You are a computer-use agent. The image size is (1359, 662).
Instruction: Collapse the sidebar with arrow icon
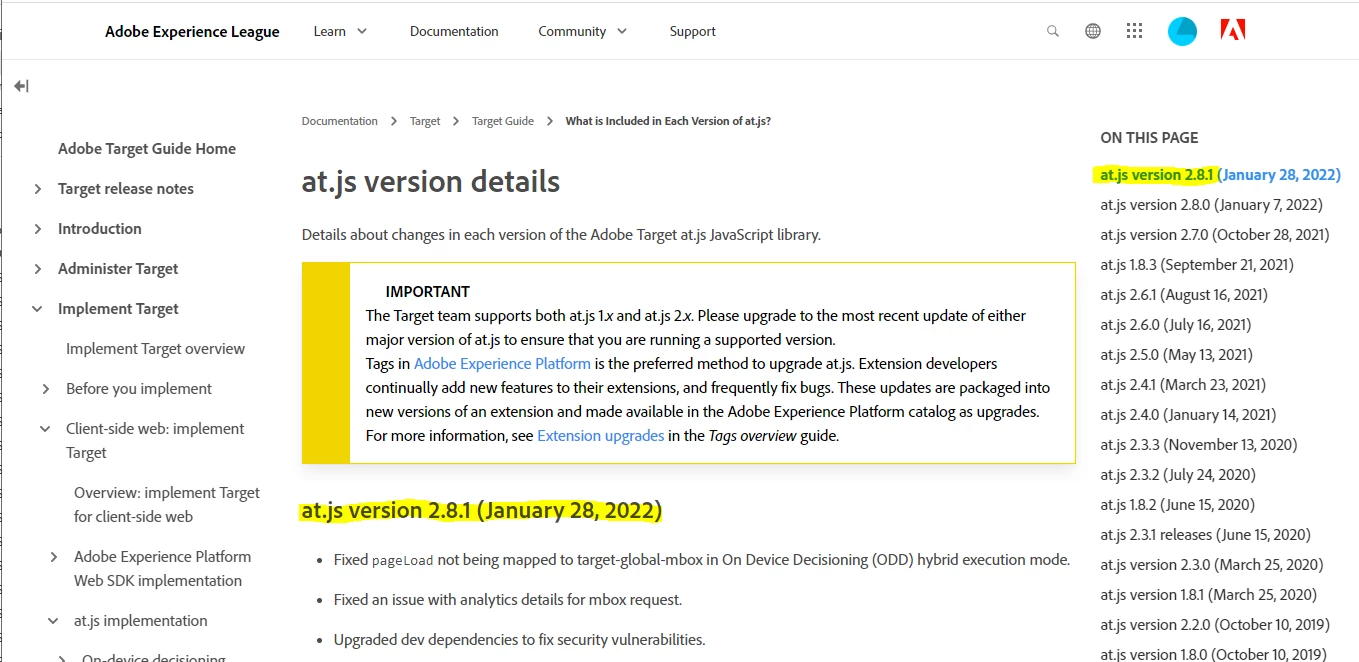click(21, 86)
